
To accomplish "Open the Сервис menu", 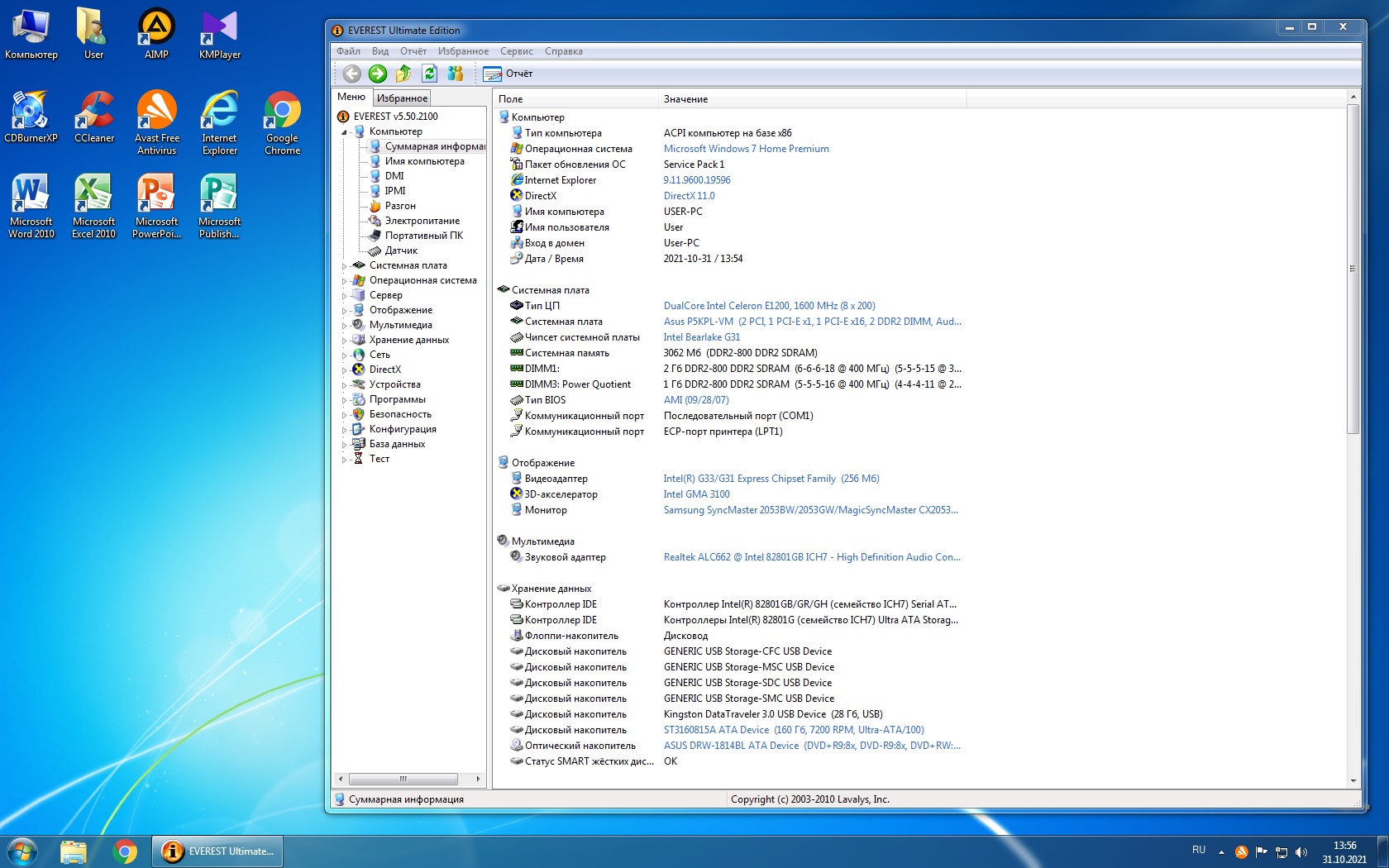I will [516, 51].
